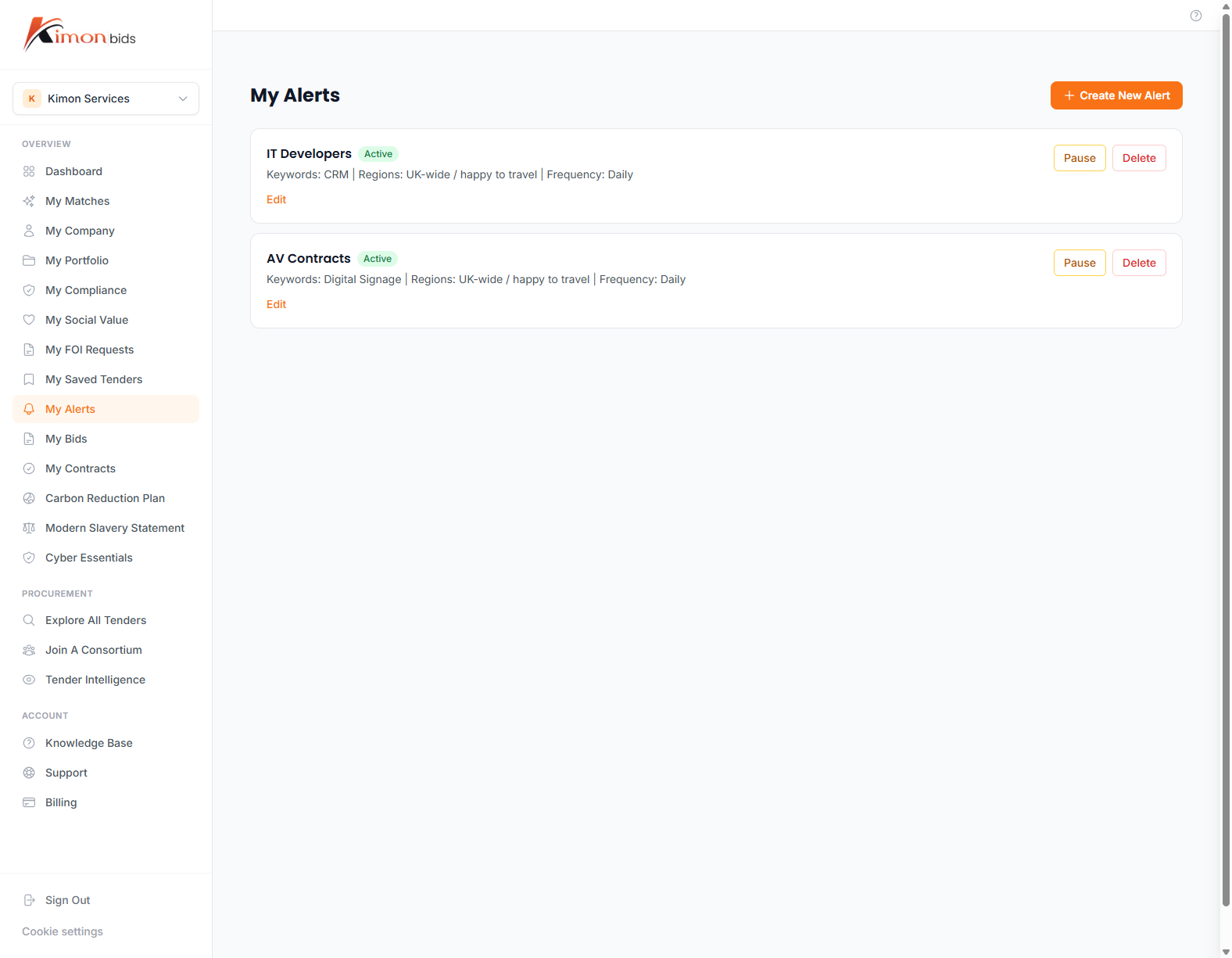Pause the AV Contracts alert
Screen dimensions: 1232x958
click(x=1080, y=263)
